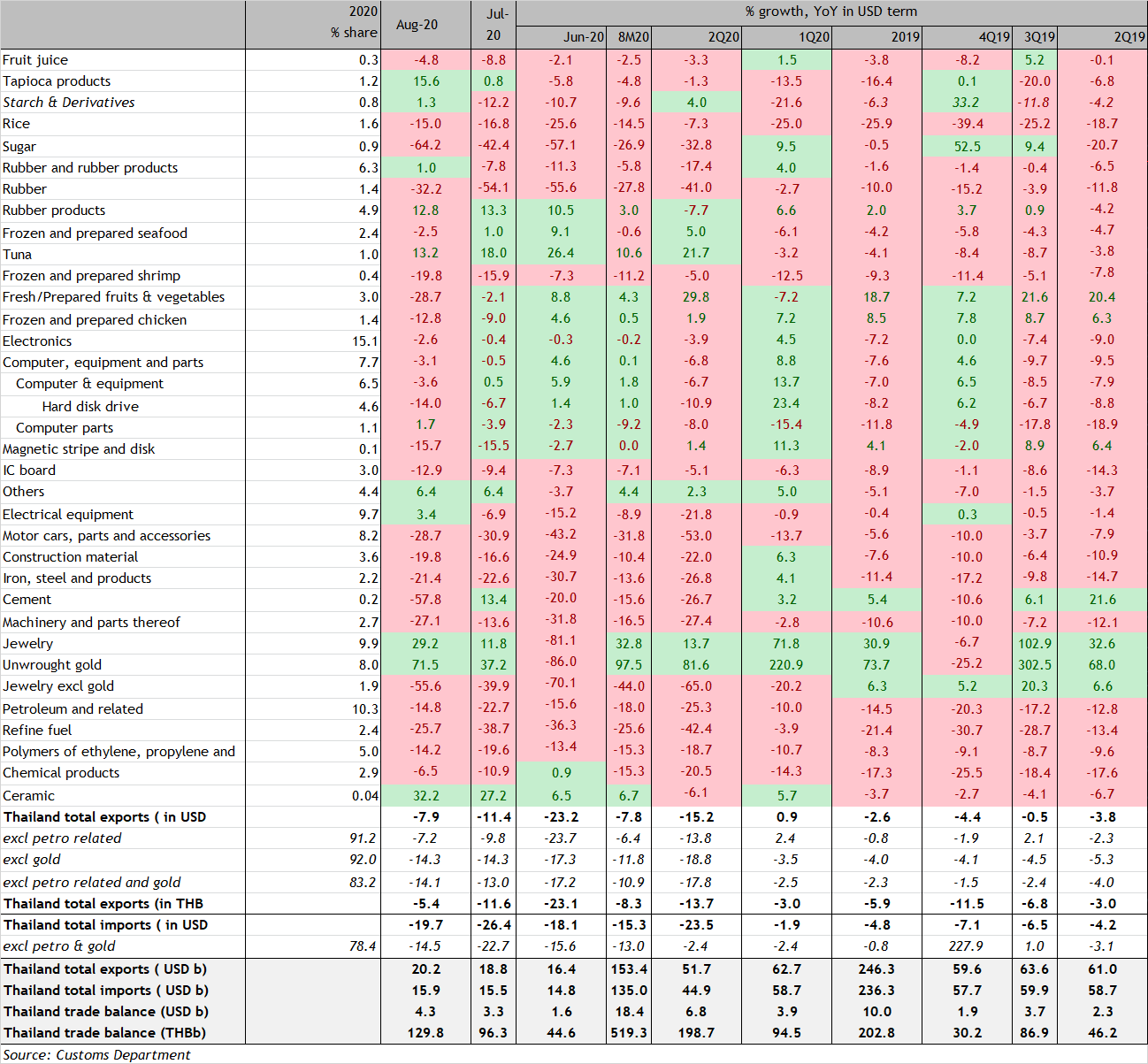The image size is (1148, 1064).
Task: Select the Jewelry excl gold row label
Action: (58, 686)
